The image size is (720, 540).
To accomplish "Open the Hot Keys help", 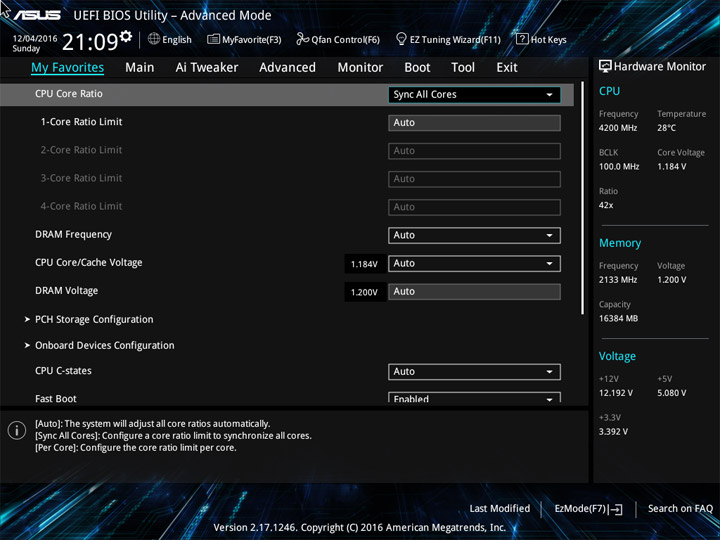I will pyautogui.click(x=548, y=39).
